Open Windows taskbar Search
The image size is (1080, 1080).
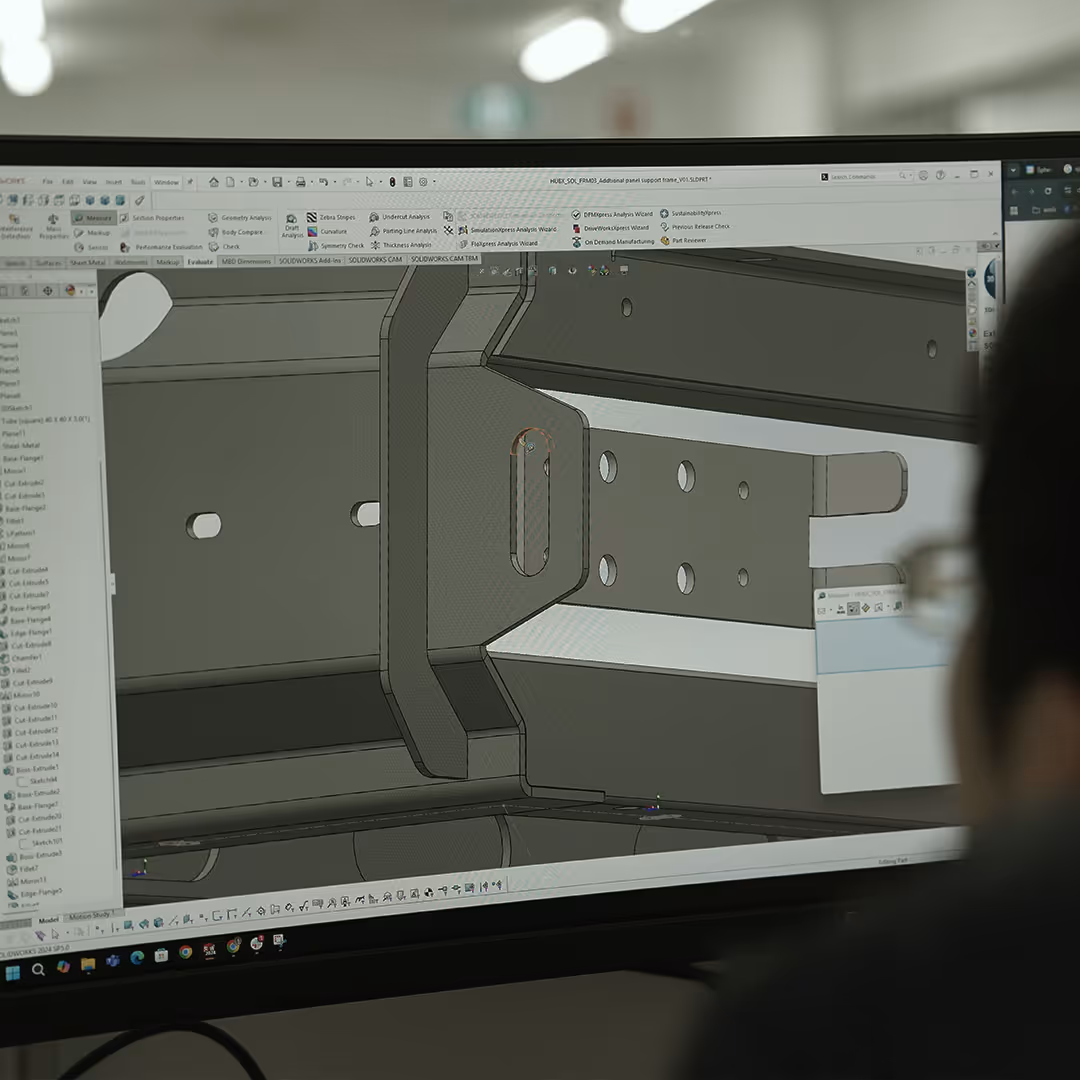(x=38, y=970)
